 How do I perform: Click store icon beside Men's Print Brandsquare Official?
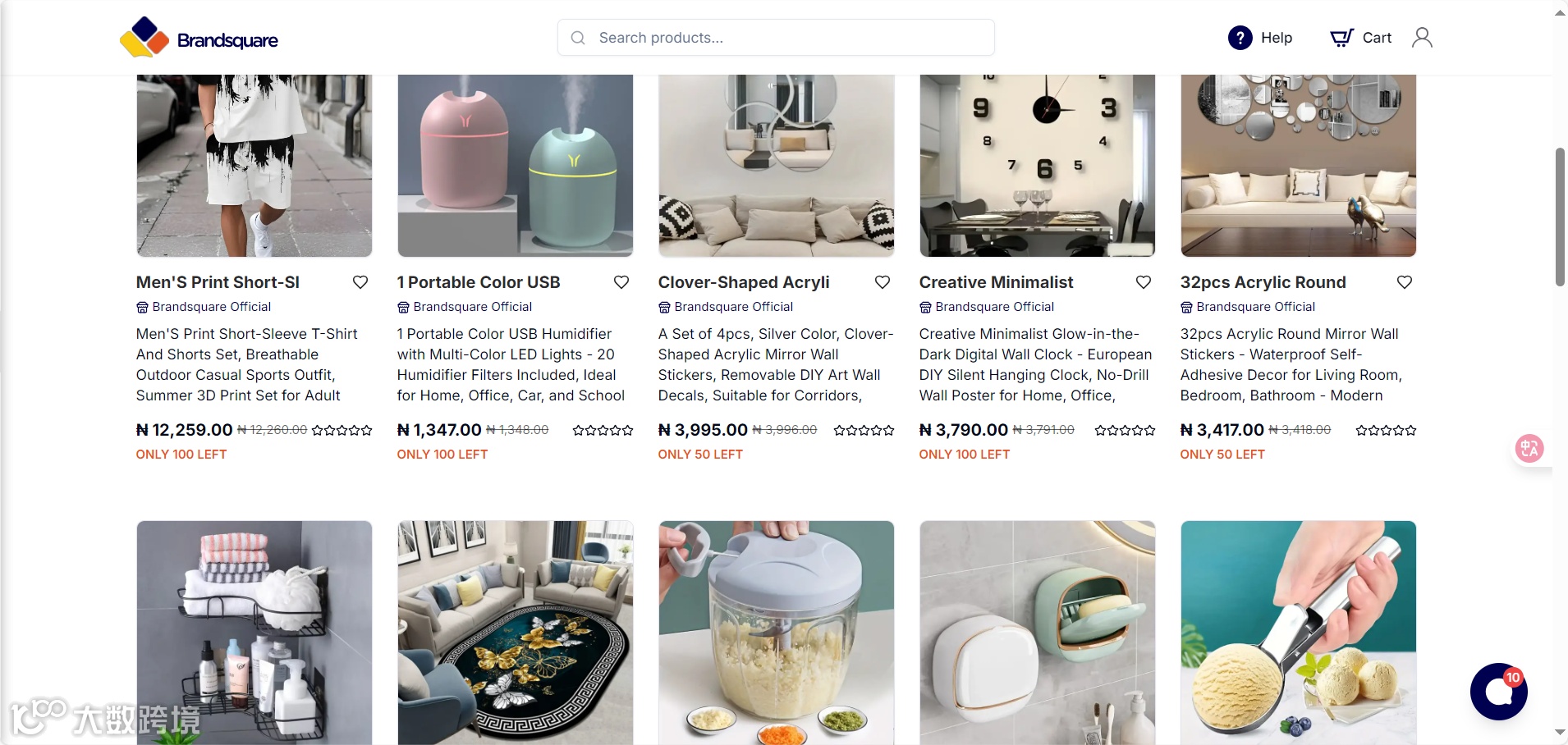142,307
